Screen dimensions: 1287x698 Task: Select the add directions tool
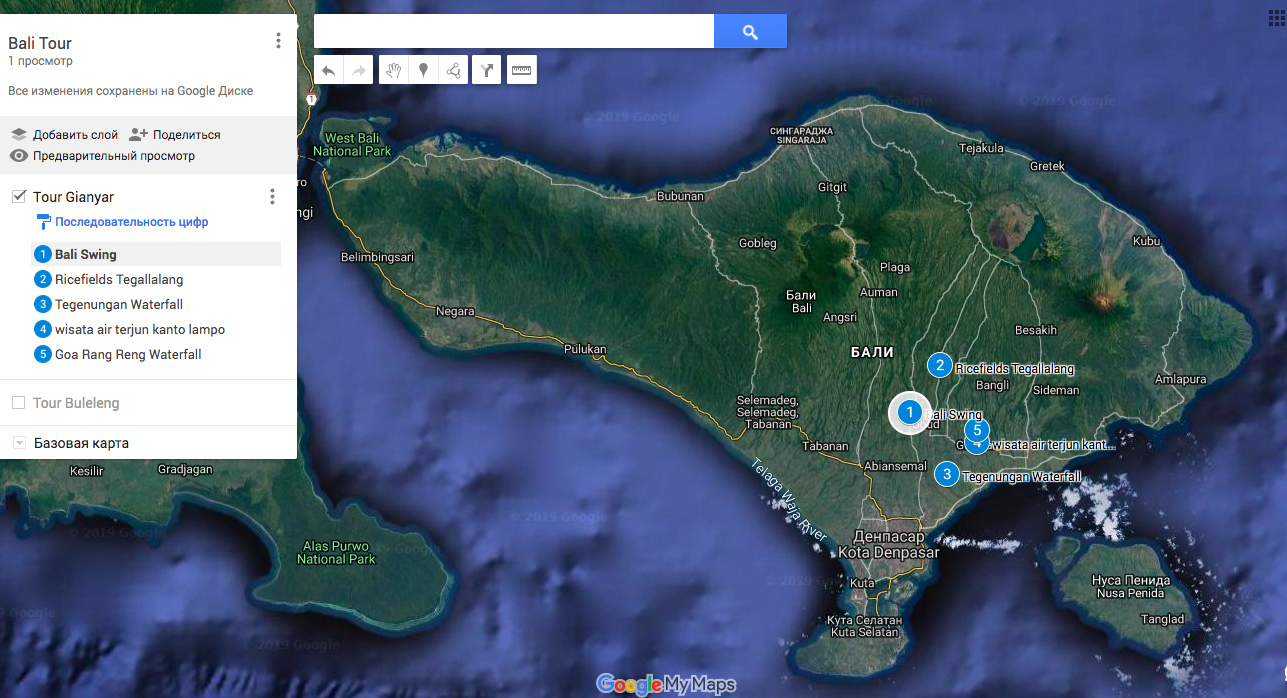(487, 70)
